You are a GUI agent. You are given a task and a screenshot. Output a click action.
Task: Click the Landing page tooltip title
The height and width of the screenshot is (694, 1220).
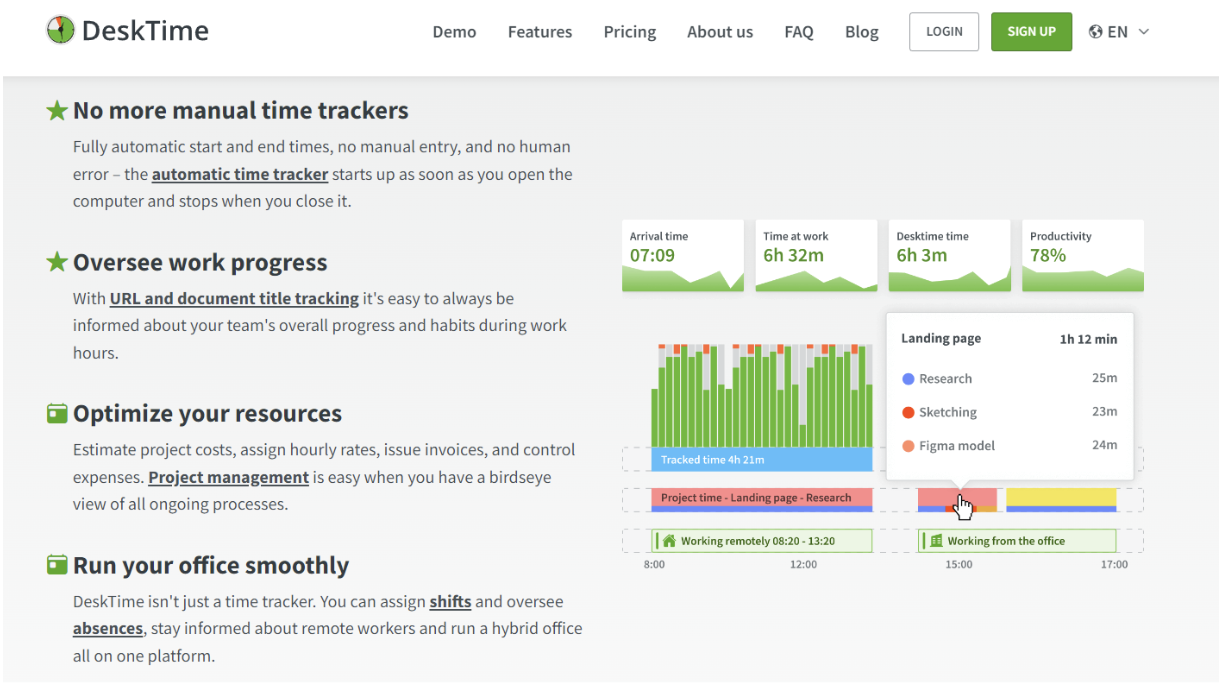(x=941, y=338)
